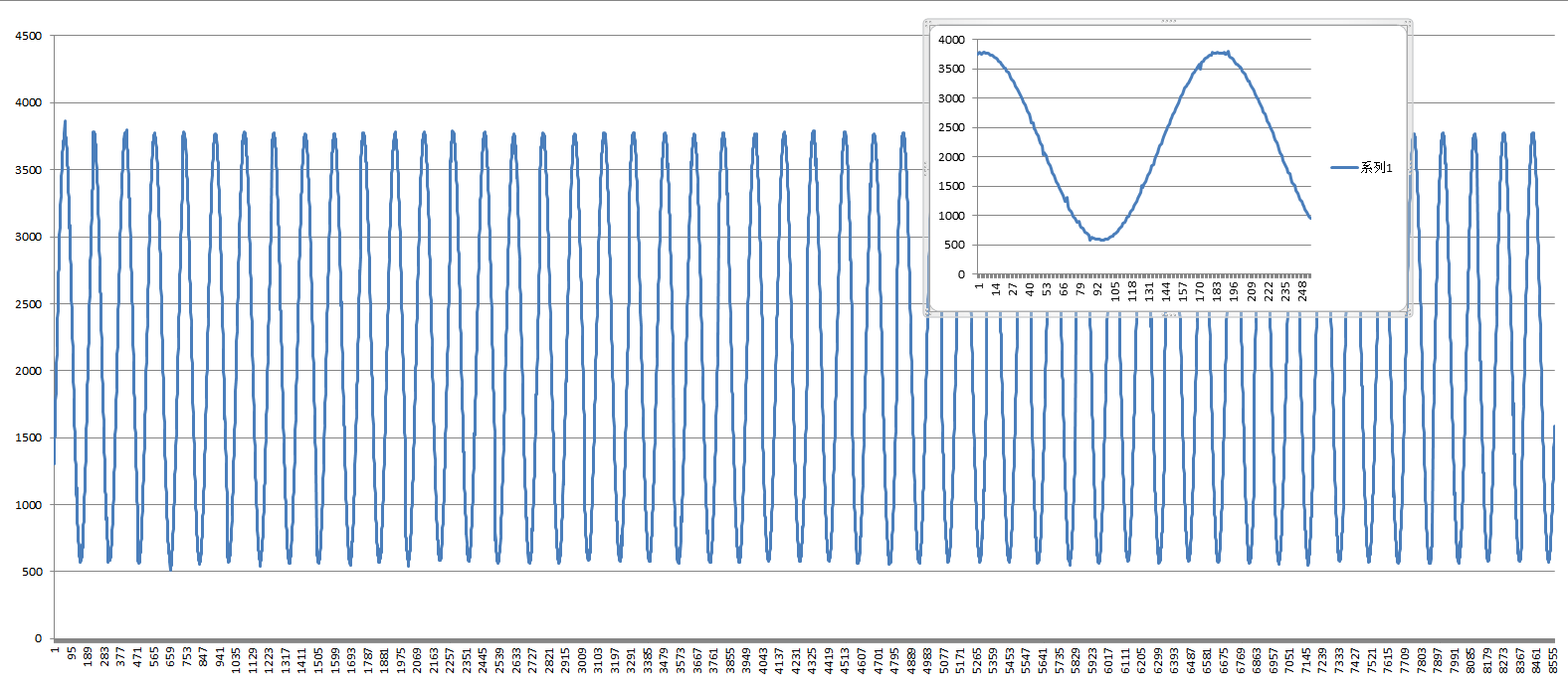This screenshot has height=695, width=1568.
Task: Select main chart horizontal axis label 1035
Action: [x=236, y=660]
